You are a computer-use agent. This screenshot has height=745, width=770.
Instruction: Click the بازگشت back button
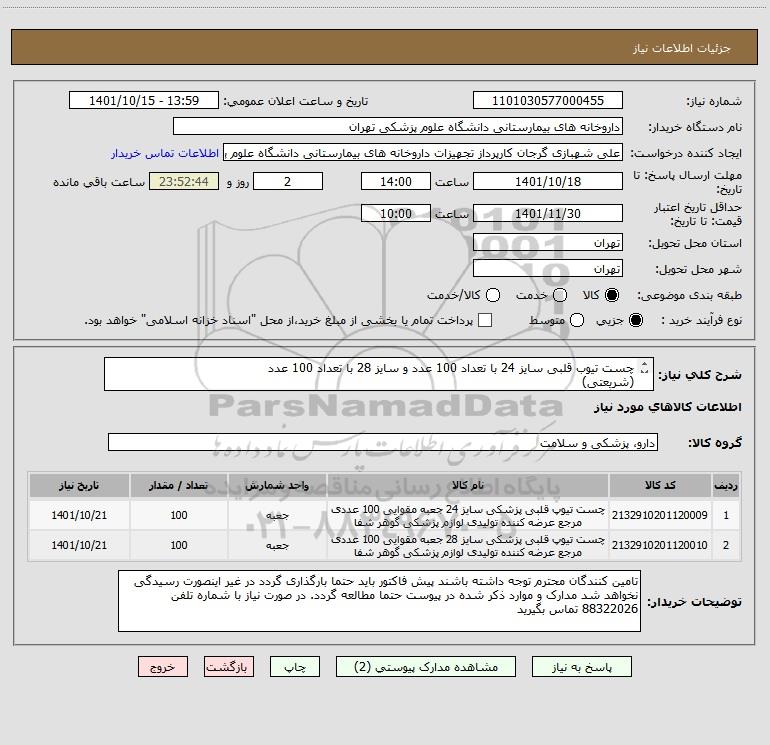tap(229, 667)
